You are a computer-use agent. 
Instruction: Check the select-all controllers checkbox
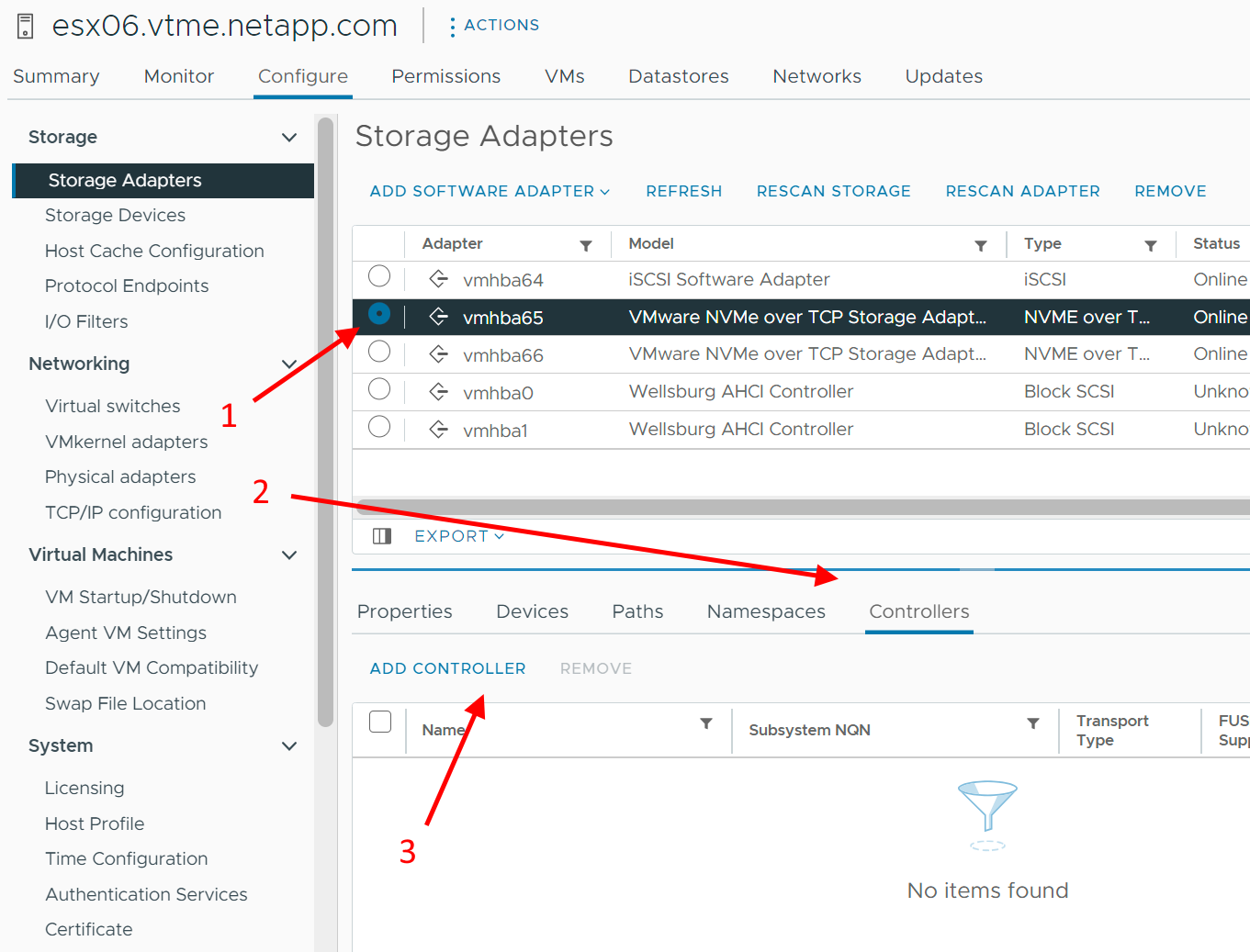(380, 722)
